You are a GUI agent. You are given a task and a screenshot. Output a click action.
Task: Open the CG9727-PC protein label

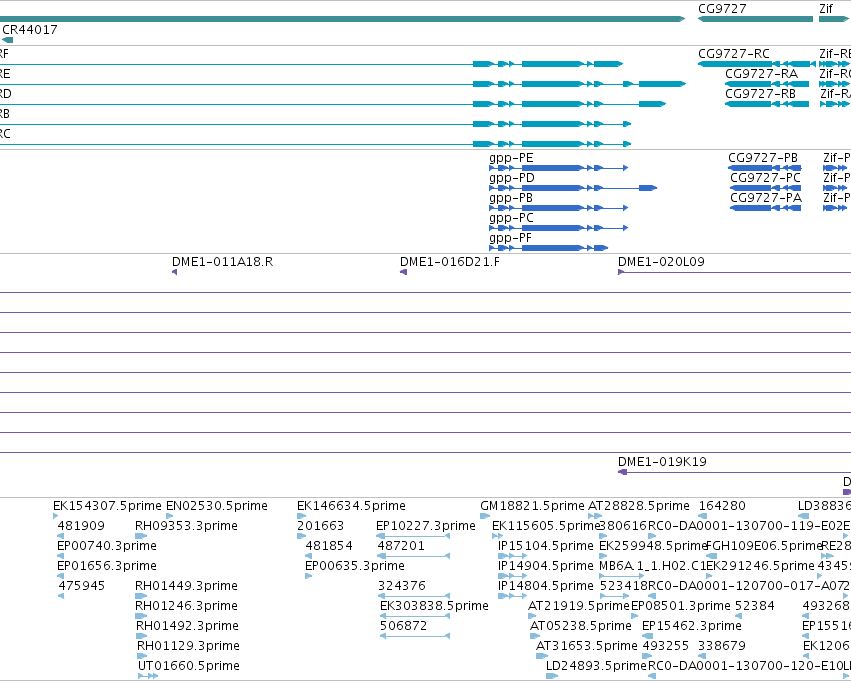tap(765, 178)
